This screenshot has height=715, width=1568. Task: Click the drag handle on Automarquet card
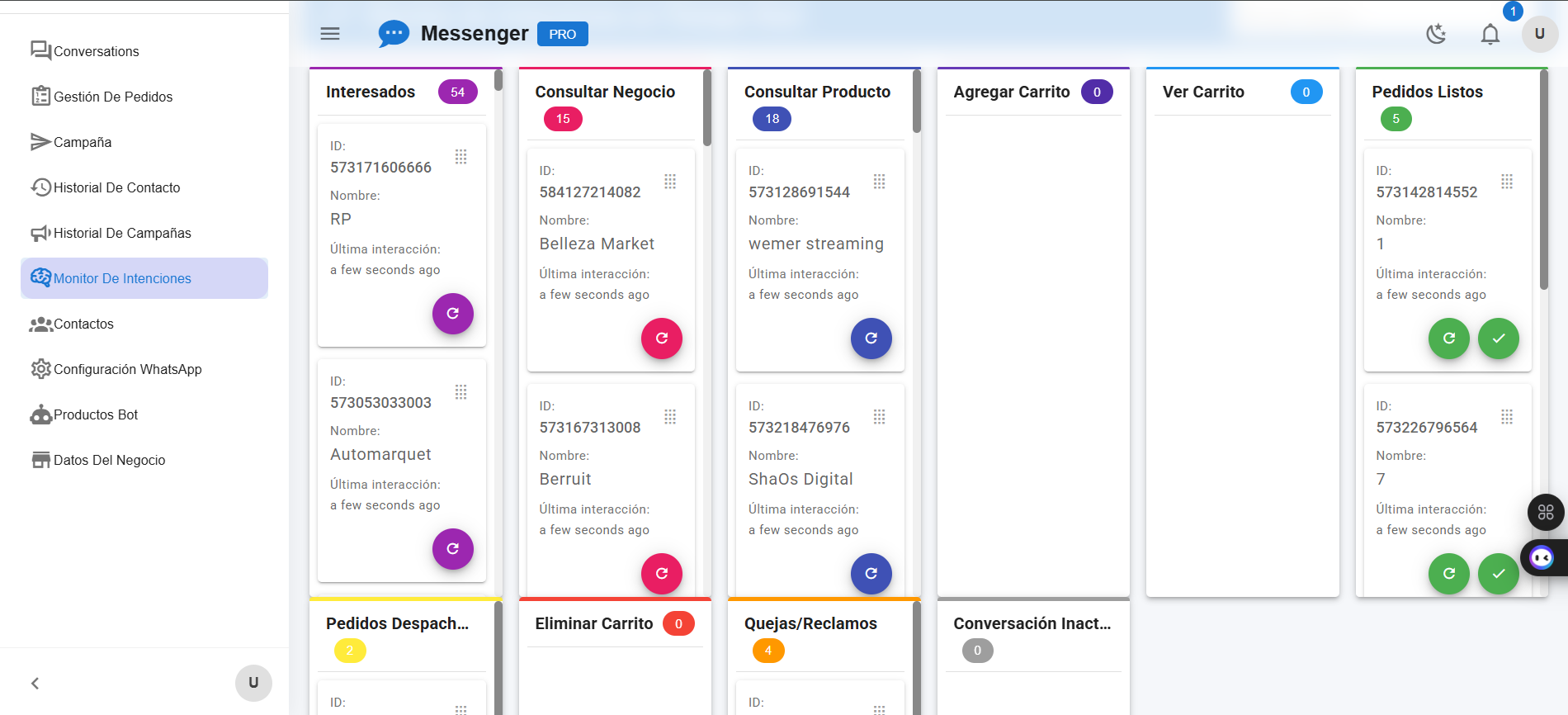[461, 392]
